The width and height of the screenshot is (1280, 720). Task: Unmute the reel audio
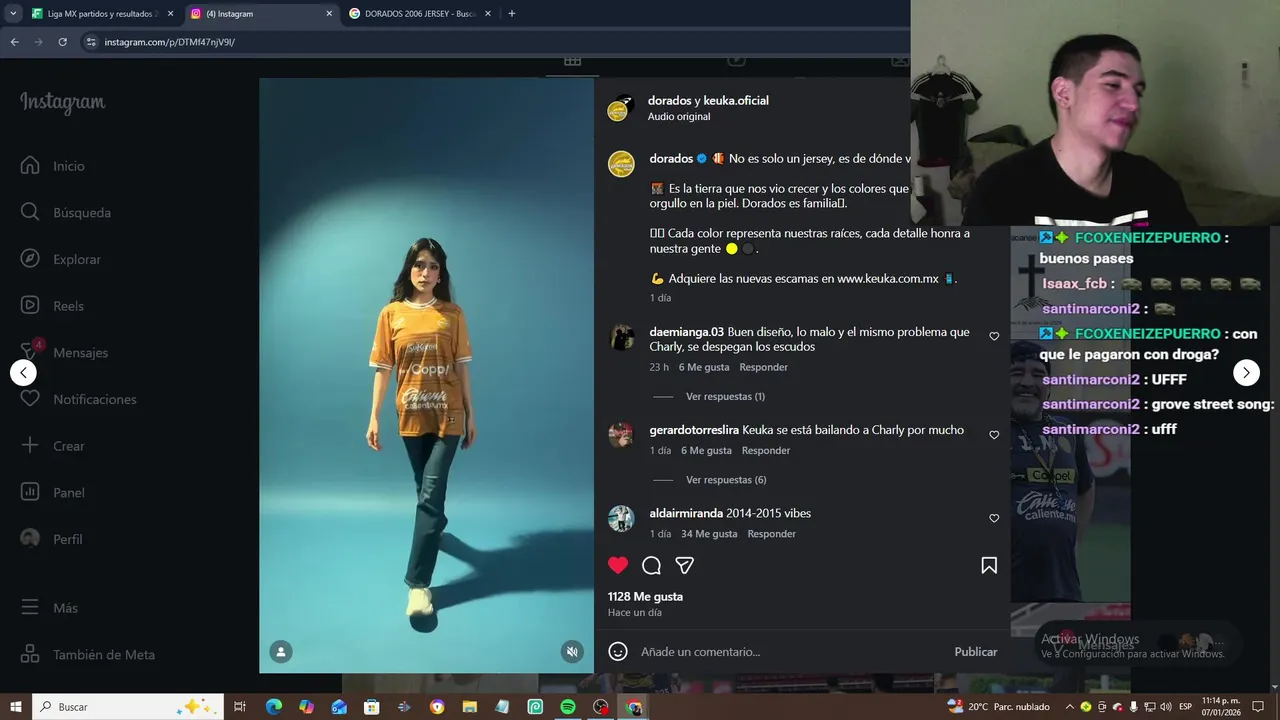pyautogui.click(x=572, y=652)
